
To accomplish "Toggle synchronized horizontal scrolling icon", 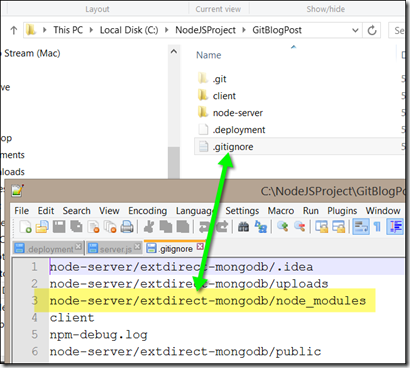I will tap(339, 227).
